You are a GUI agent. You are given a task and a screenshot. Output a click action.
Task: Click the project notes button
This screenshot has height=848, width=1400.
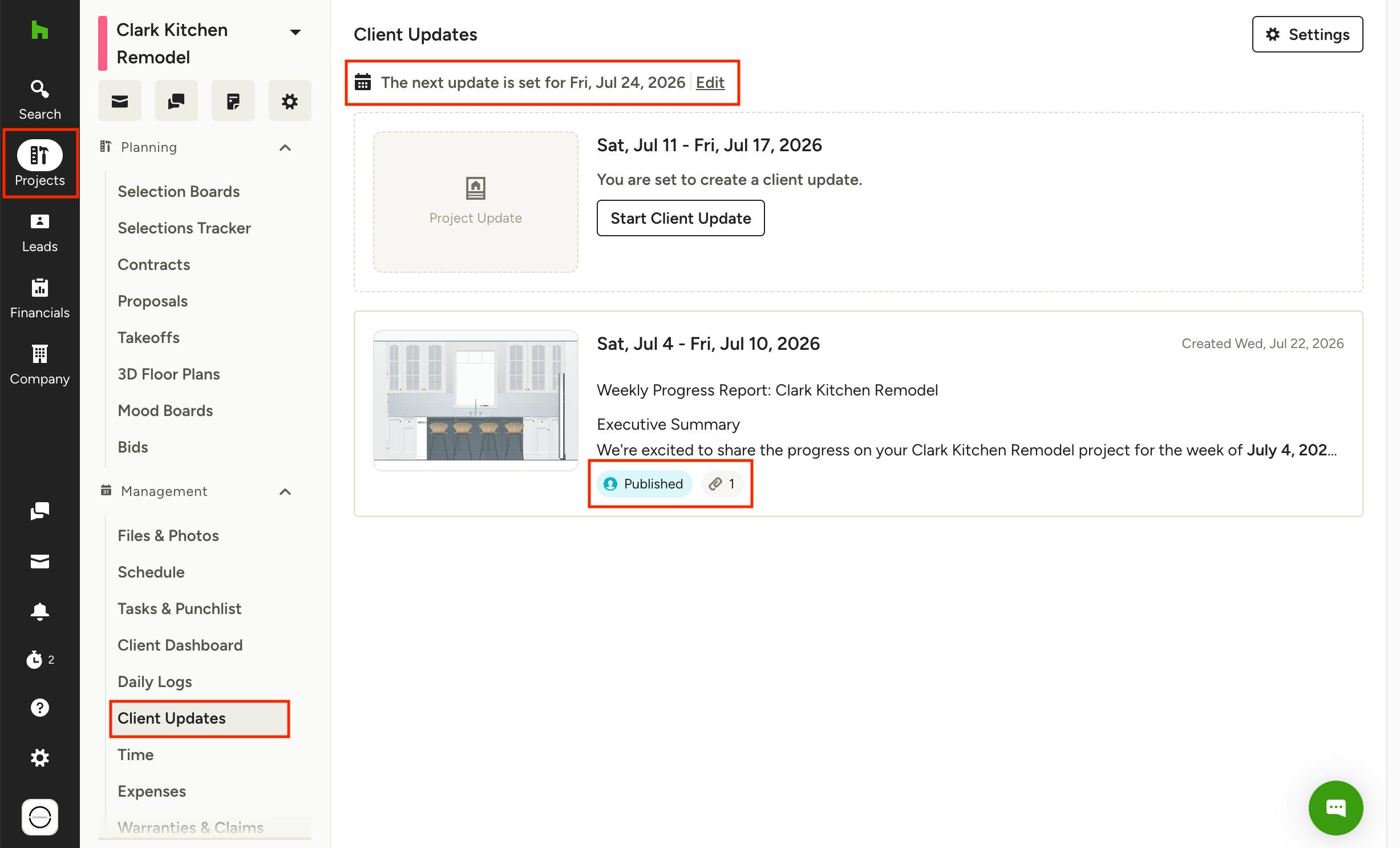tap(233, 101)
